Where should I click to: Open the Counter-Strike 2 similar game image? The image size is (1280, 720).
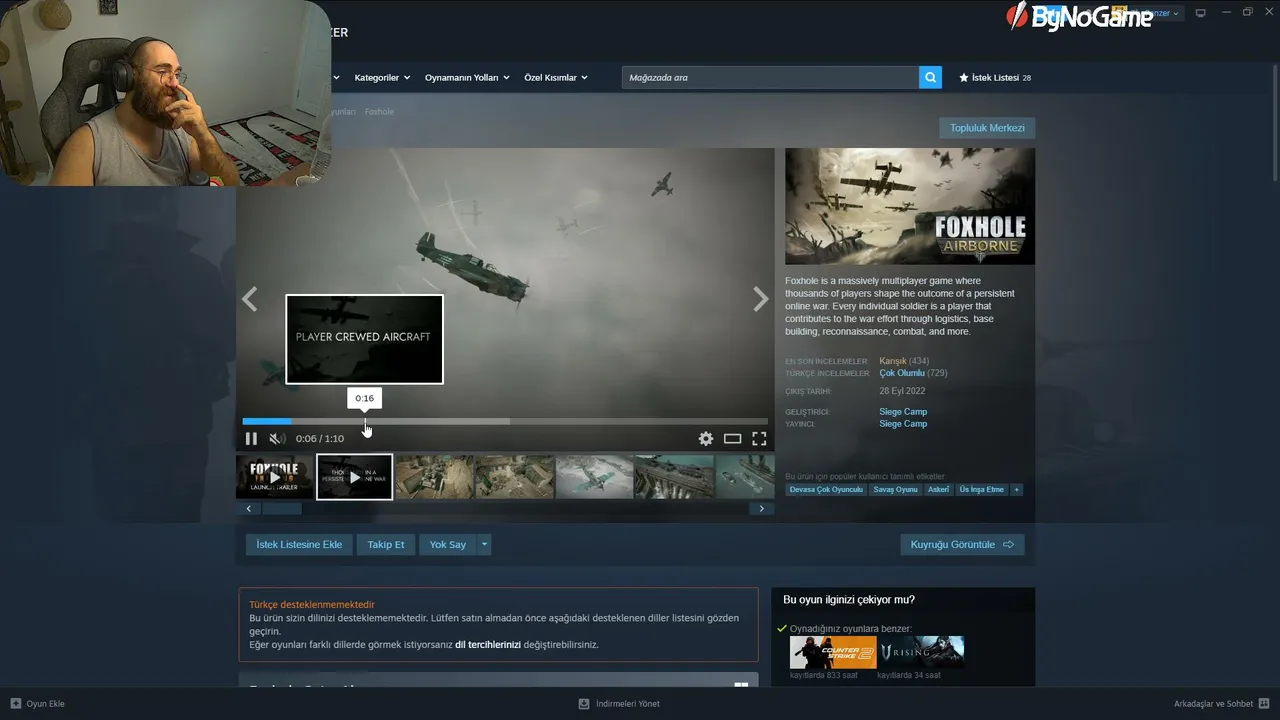click(833, 652)
